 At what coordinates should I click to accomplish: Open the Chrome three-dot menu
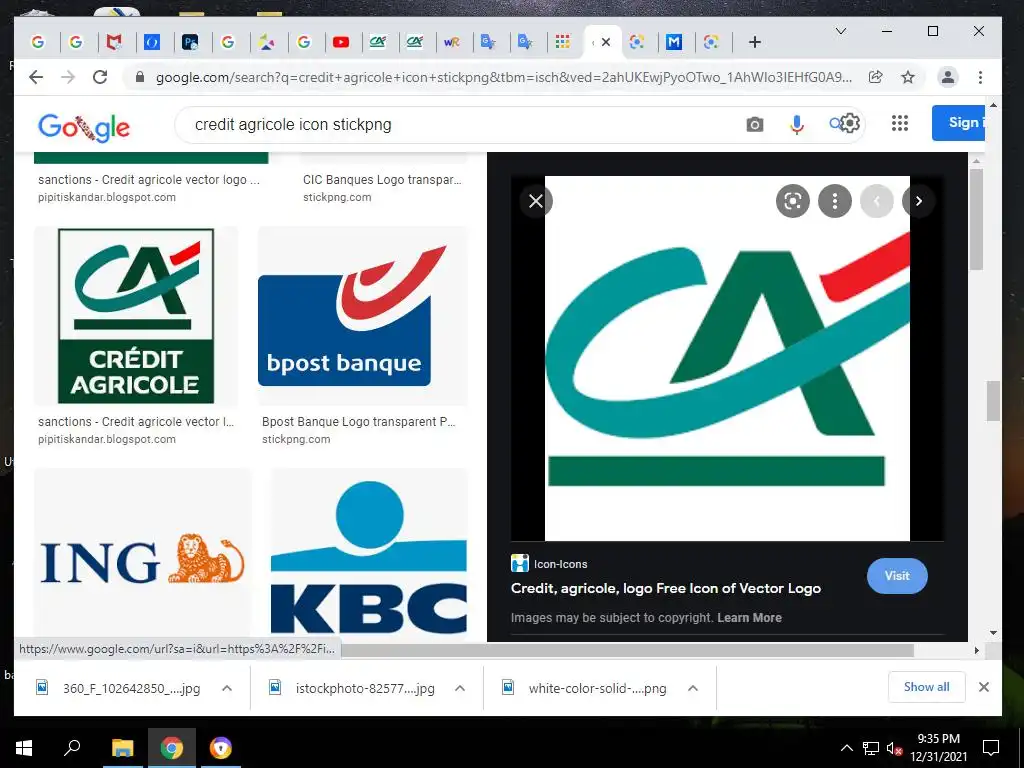(x=980, y=77)
